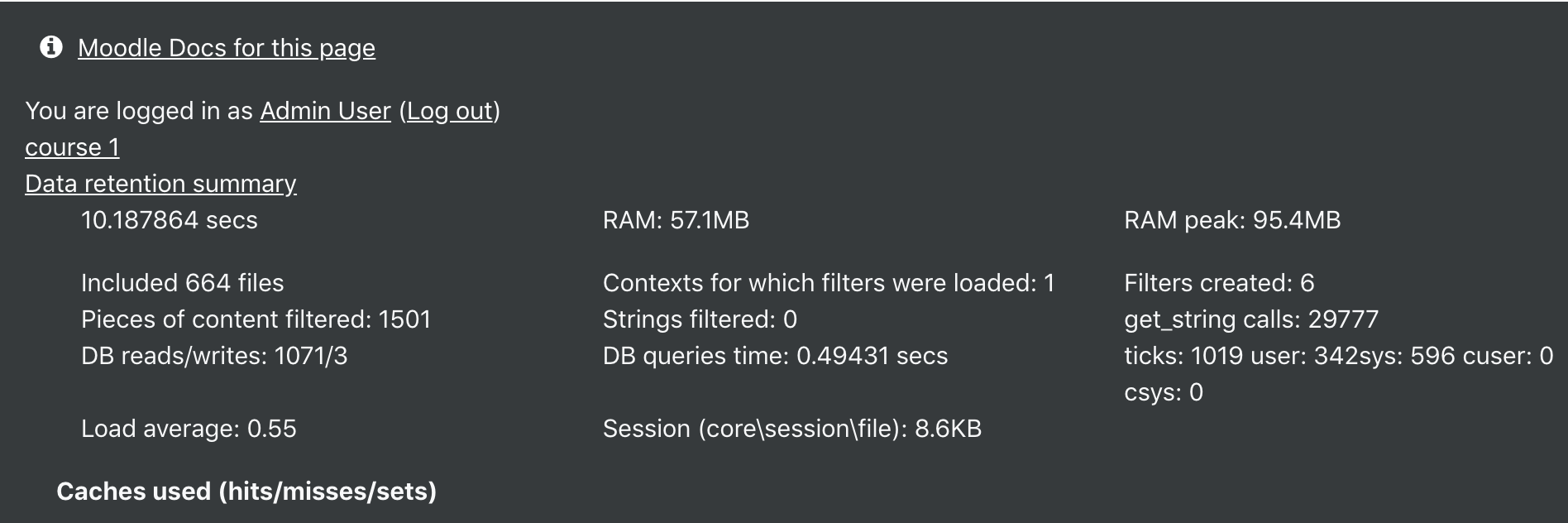Click Contexts for which filters were loaded
The image size is (1568, 523).
[829, 283]
